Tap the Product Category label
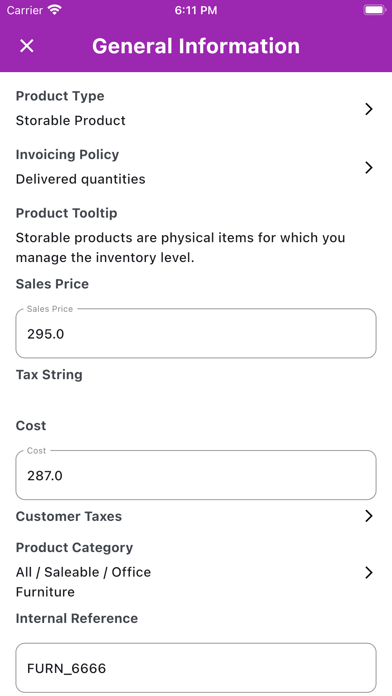The height and width of the screenshot is (696, 392). (x=74, y=547)
